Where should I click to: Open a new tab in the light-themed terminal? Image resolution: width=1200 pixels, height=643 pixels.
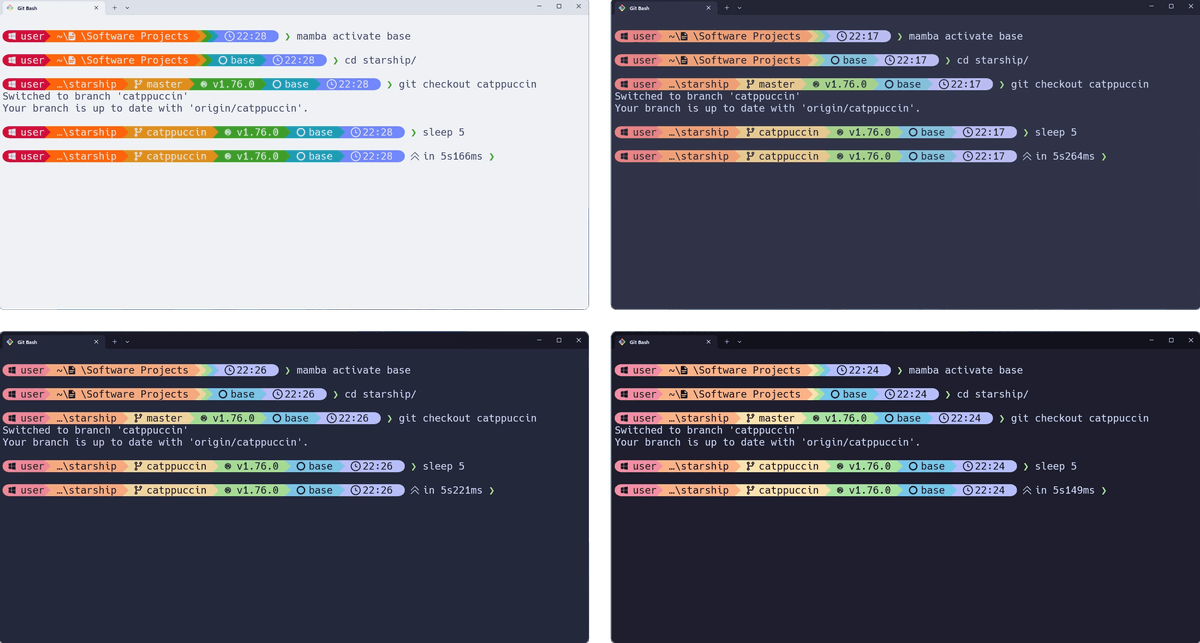[114, 7]
